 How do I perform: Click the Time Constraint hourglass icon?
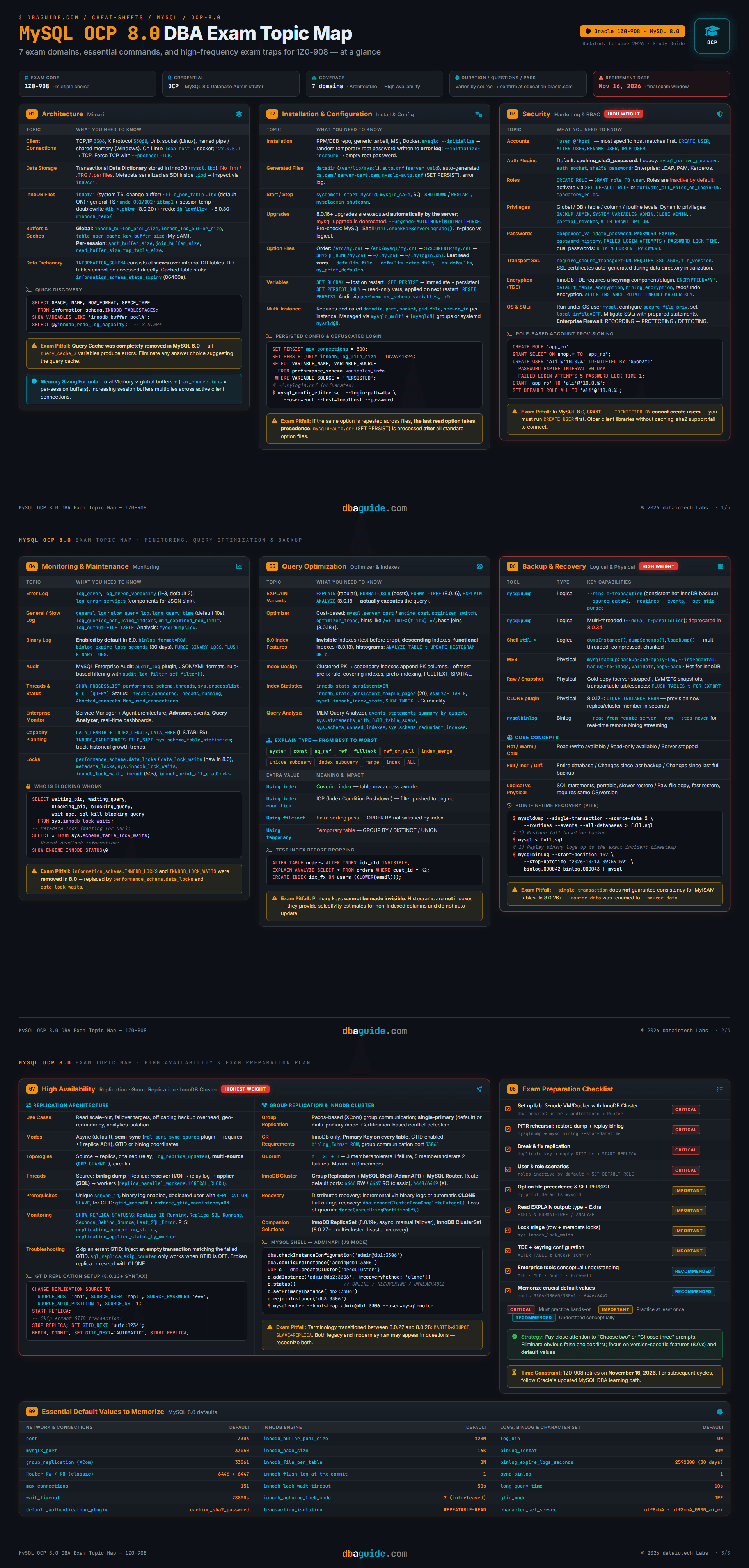pyautogui.click(x=515, y=1373)
